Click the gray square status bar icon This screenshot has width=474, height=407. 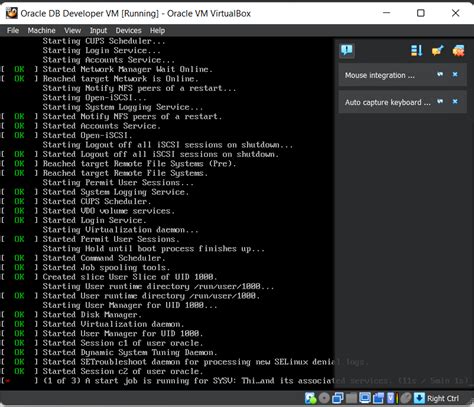351,398
